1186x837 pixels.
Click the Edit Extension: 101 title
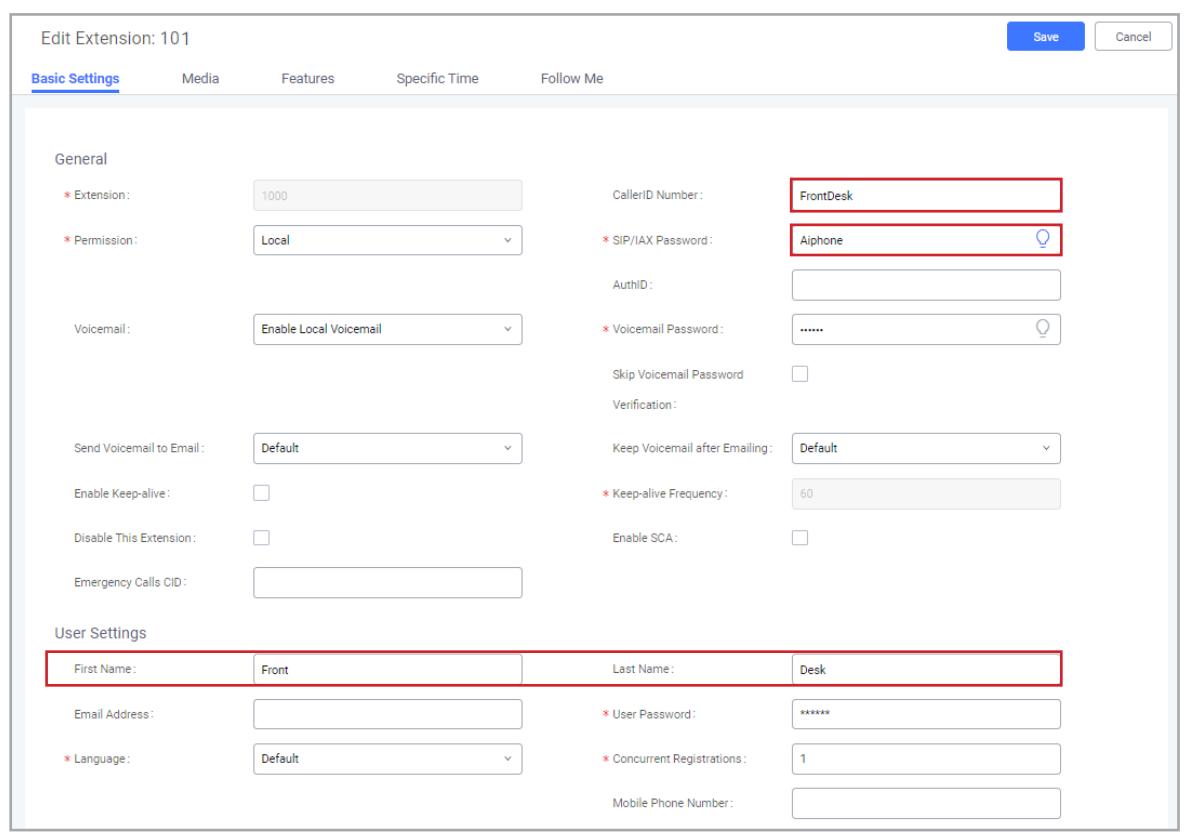click(x=115, y=38)
